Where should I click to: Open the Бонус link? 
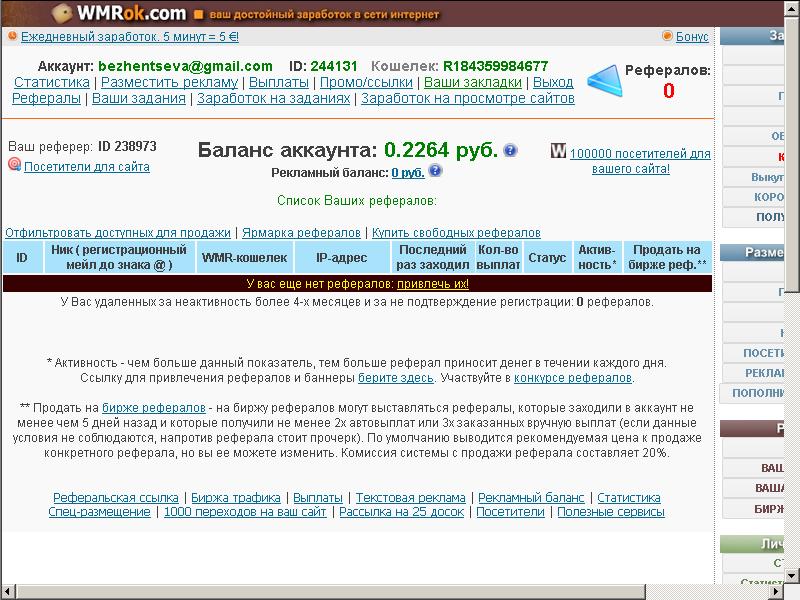(692, 37)
